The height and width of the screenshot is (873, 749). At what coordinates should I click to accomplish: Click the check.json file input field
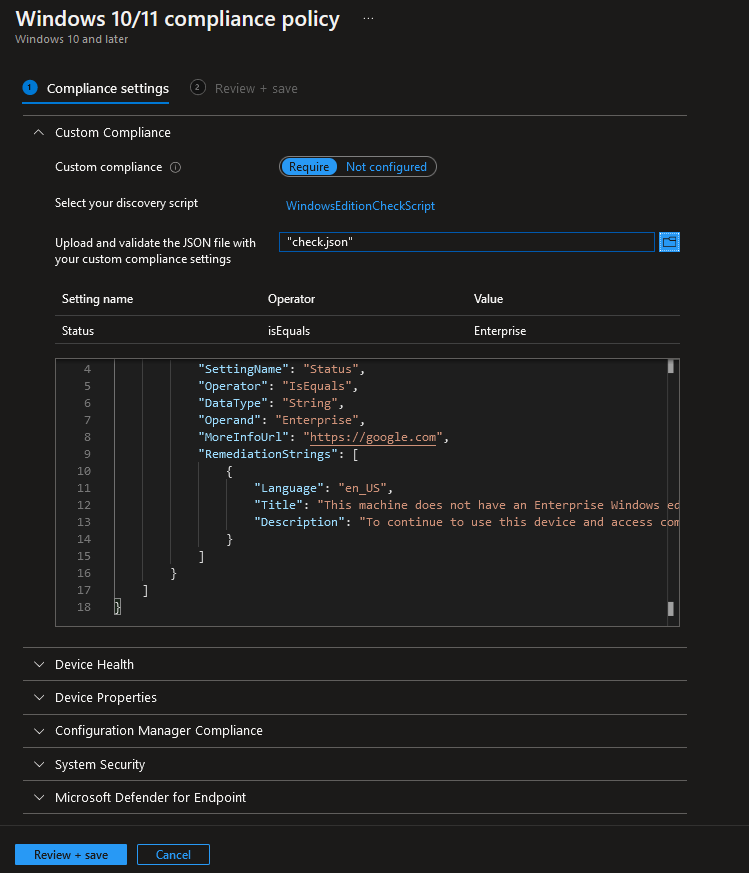(467, 242)
